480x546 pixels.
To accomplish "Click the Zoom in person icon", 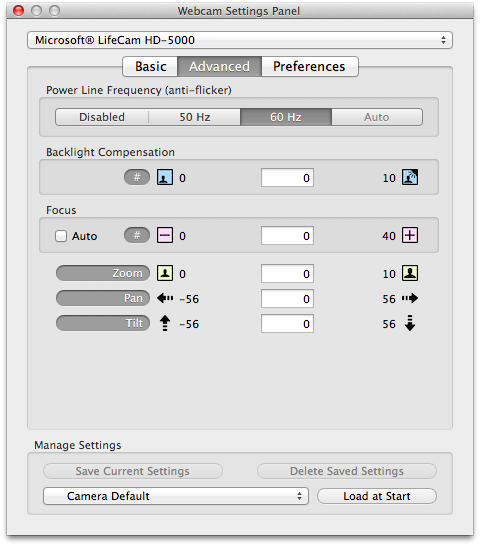I will click(410, 273).
